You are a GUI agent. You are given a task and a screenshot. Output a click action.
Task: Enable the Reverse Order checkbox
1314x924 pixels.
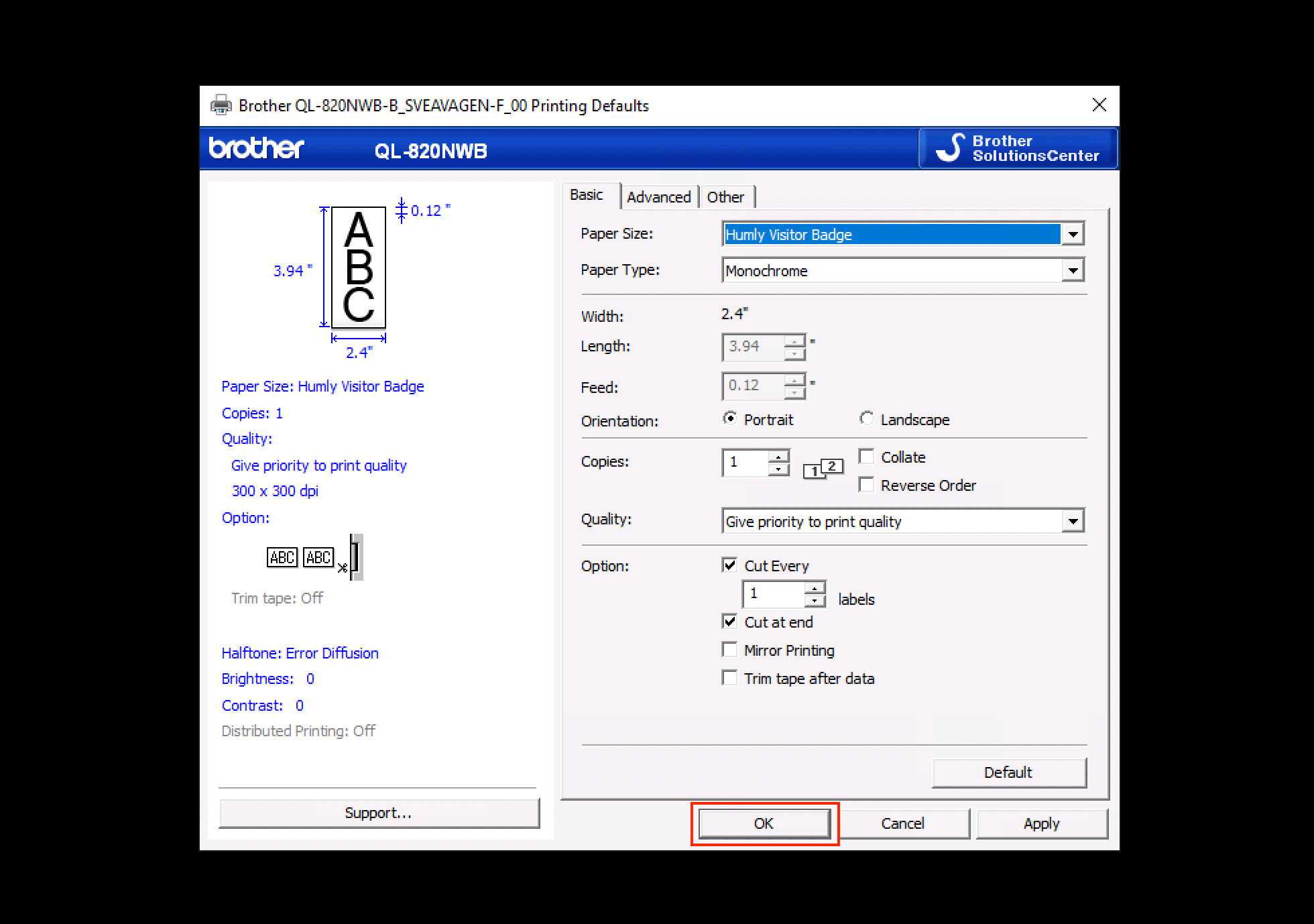click(x=866, y=485)
